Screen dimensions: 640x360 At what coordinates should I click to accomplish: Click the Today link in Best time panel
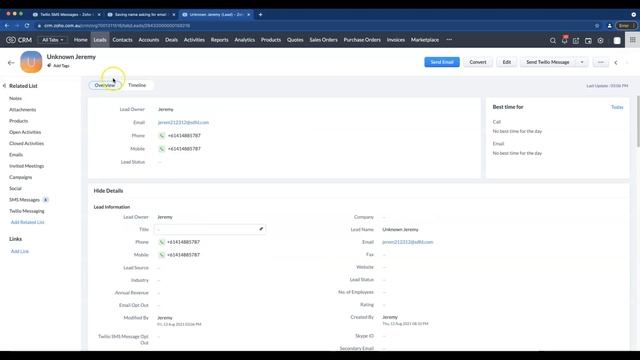(617, 107)
